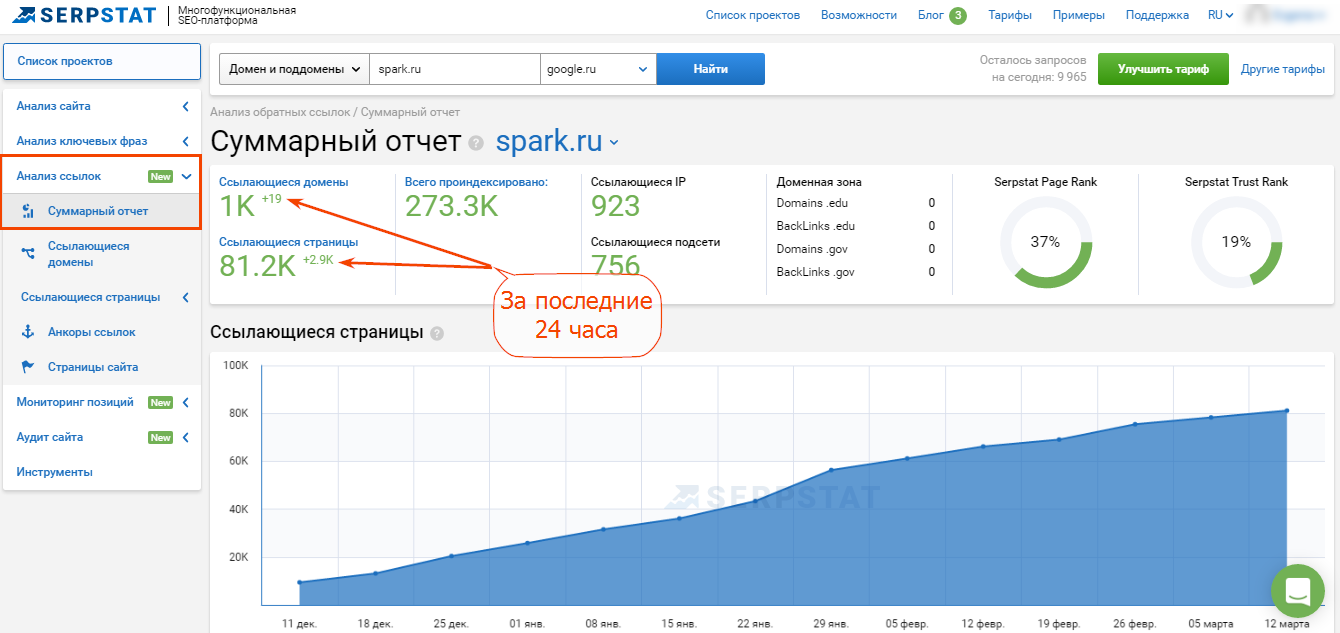Click the Суммарный отчет chart icon in sidebar
Image resolution: width=1340 pixels, height=633 pixels.
click(x=28, y=211)
